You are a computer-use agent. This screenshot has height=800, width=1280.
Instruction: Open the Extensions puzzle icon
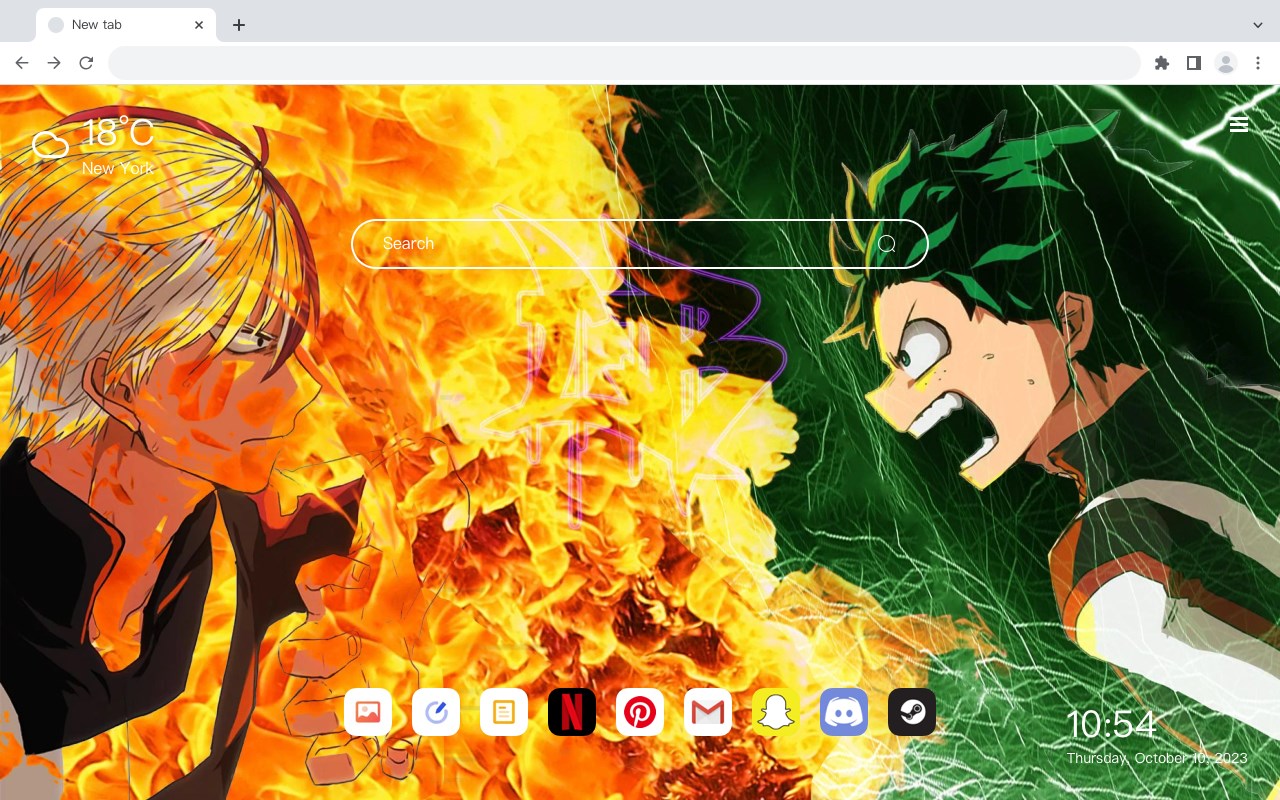[x=1161, y=63]
